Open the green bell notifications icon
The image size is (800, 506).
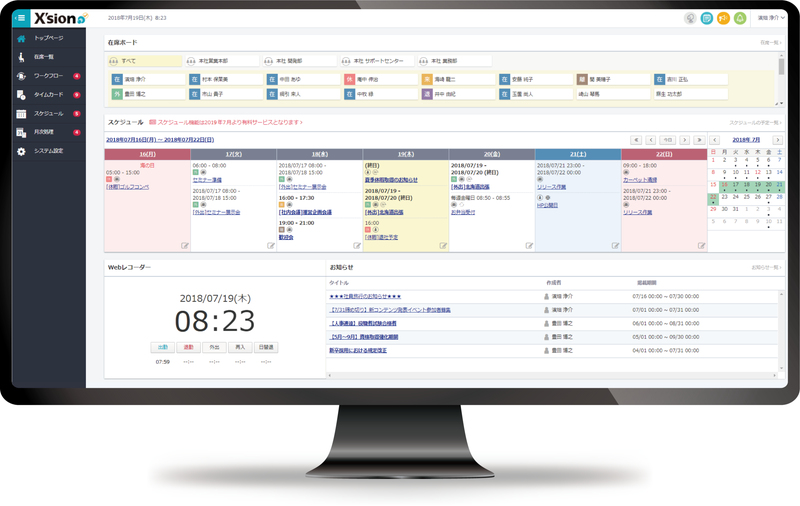[x=740, y=18]
